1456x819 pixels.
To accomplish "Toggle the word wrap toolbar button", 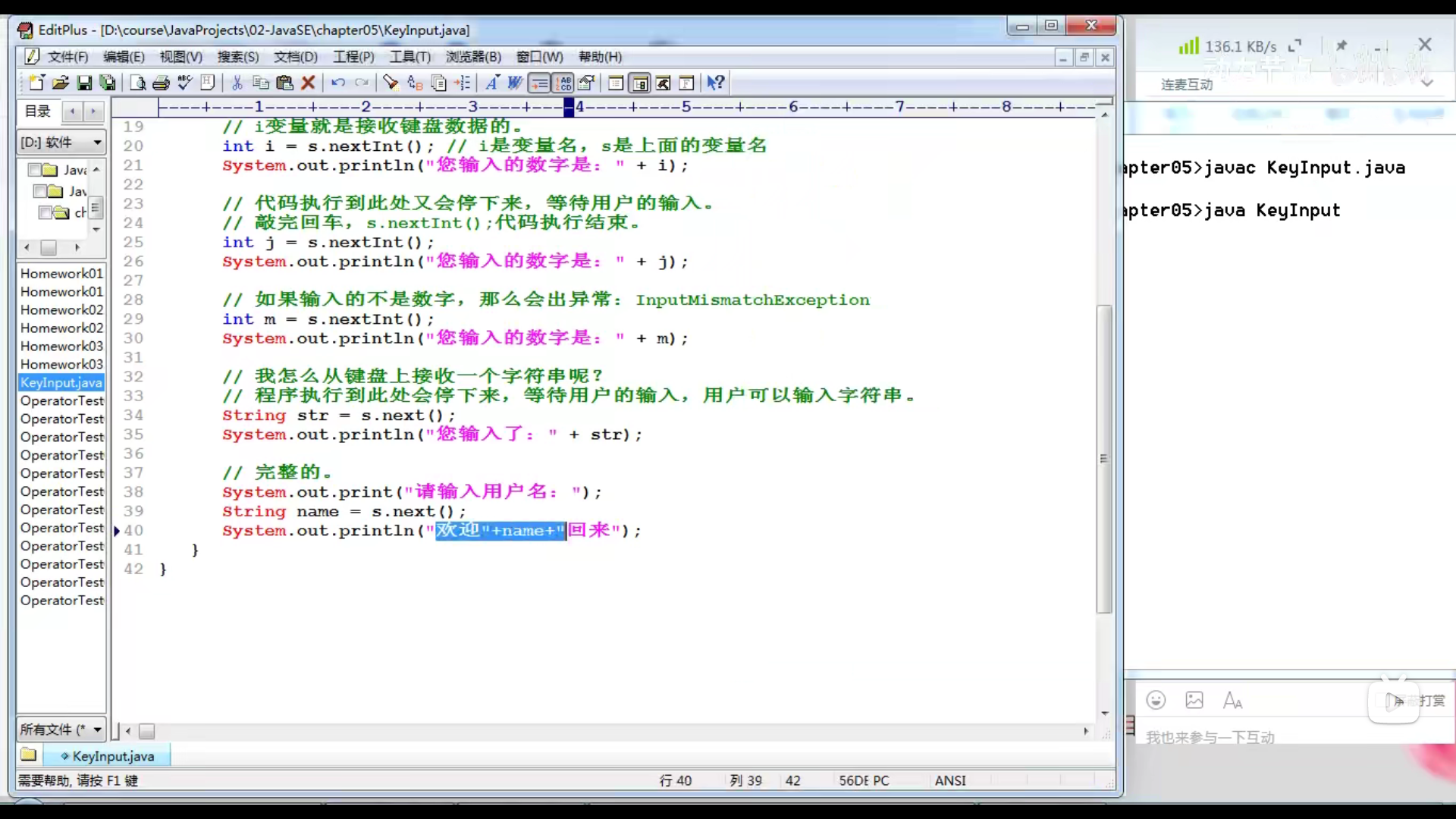I will pyautogui.click(x=539, y=83).
